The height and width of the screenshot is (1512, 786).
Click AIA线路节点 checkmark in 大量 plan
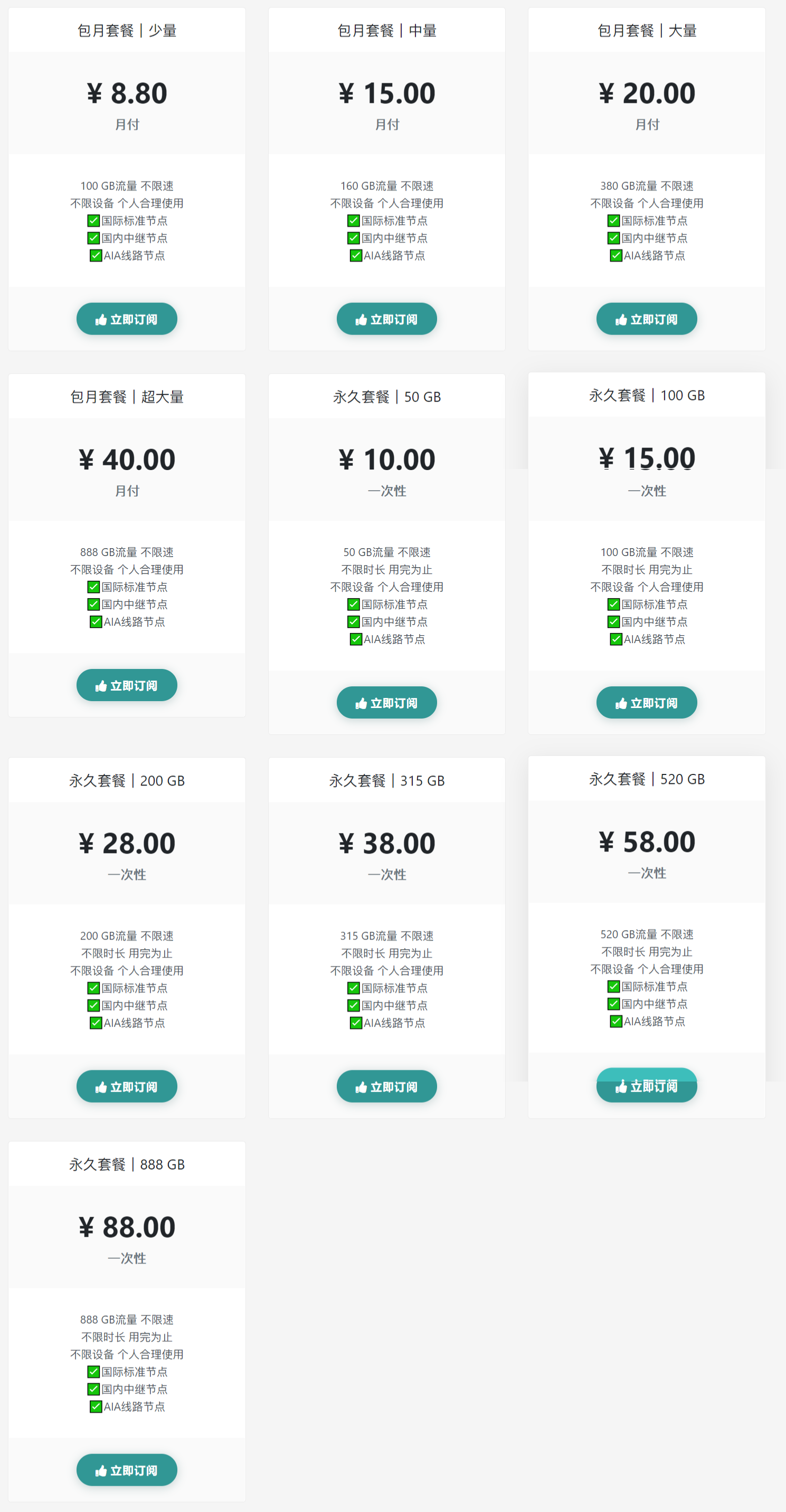615,255
